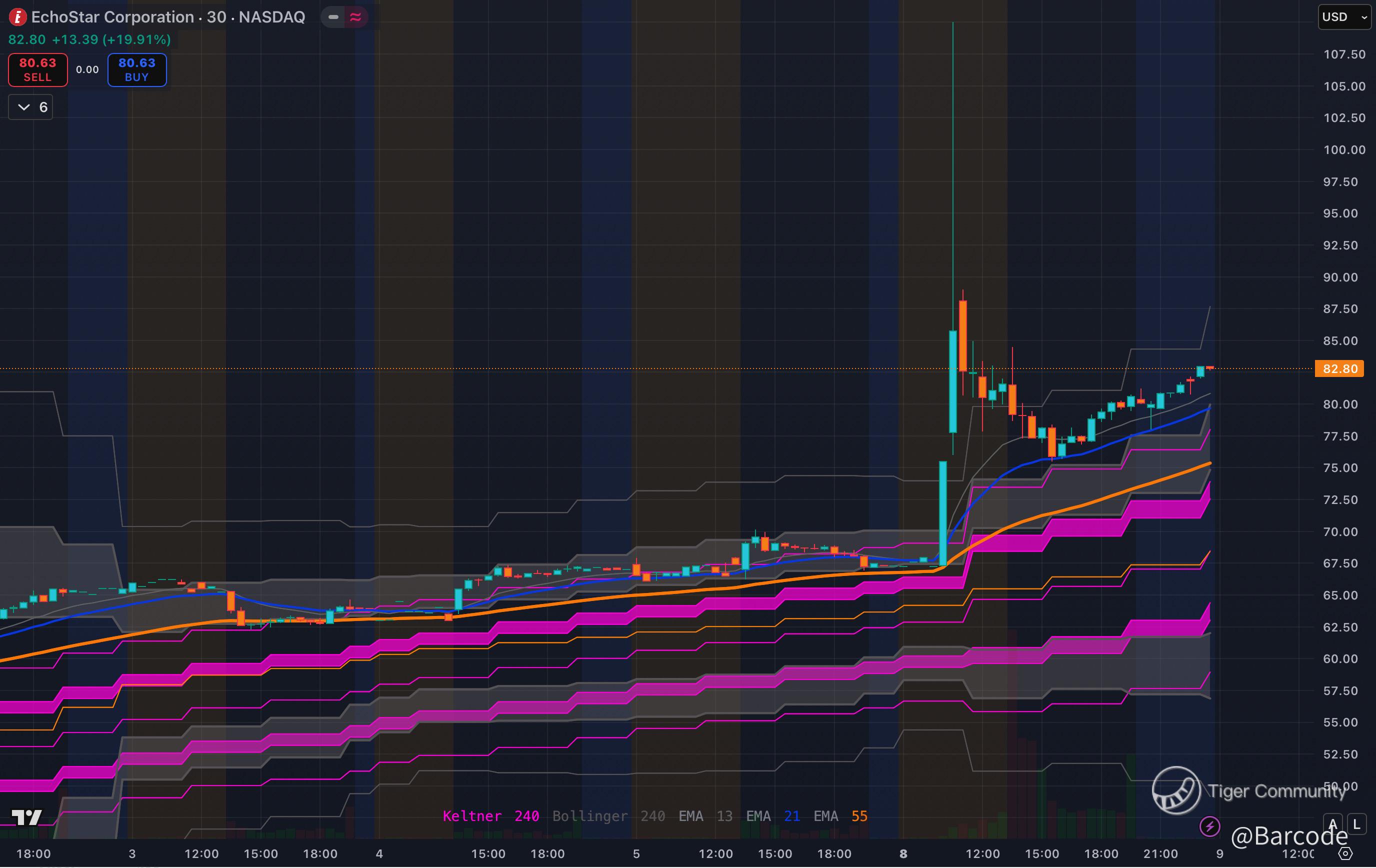
Task: Expand the collapsed indicators legend showing 6
Action: point(31,107)
